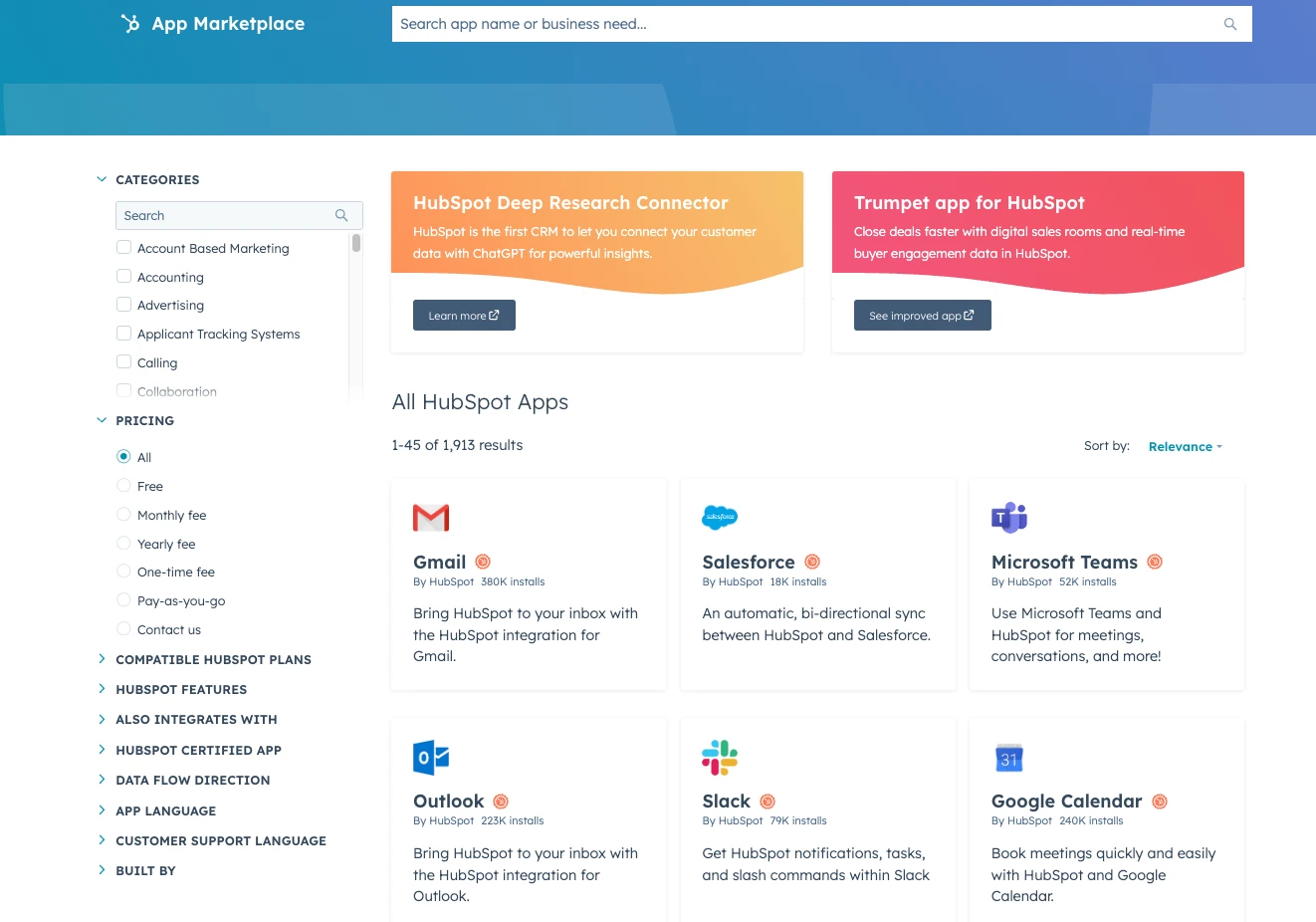Screen dimensions: 1316x922
Task: Check the Advertising category
Action: (x=123, y=304)
